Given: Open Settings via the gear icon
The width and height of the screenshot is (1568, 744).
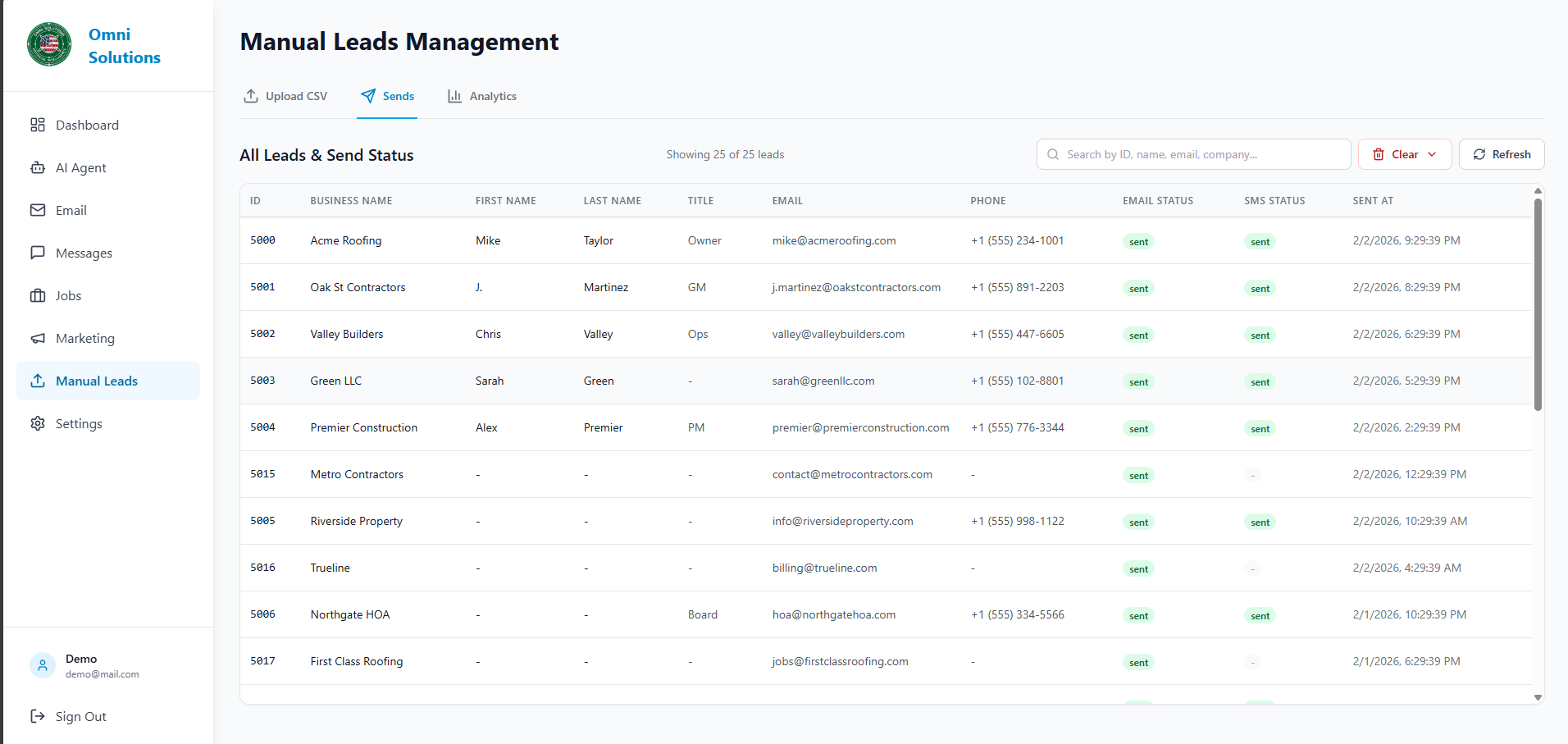Looking at the screenshot, I should click(x=38, y=423).
